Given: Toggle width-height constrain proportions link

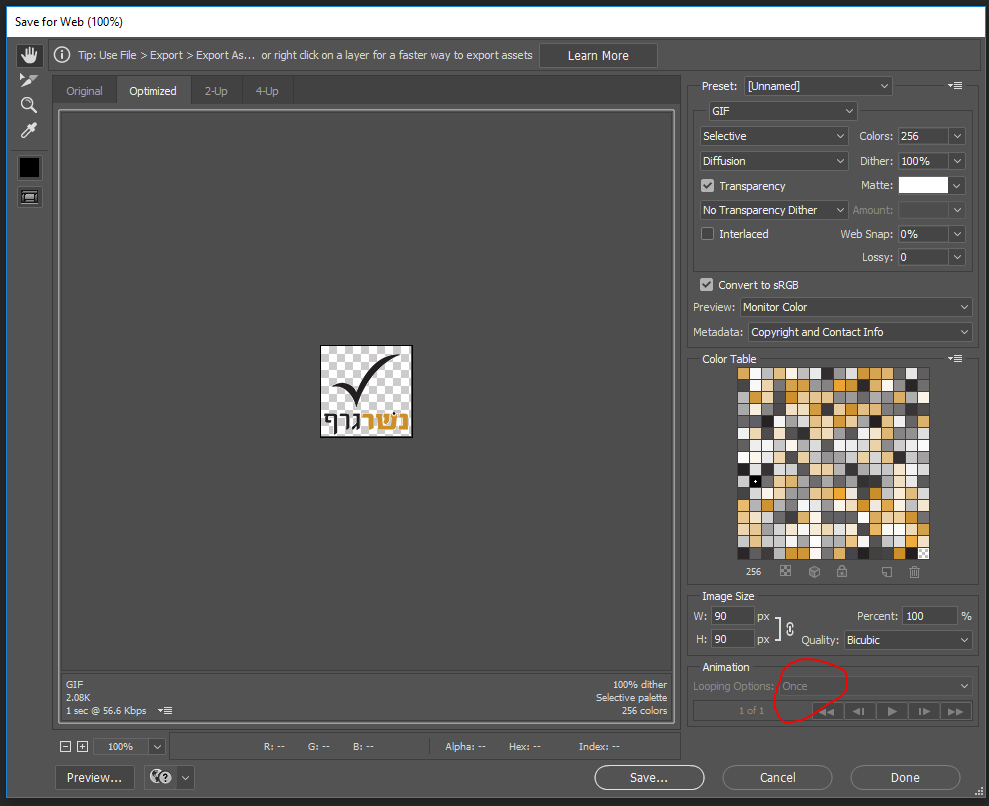Looking at the screenshot, I should click(790, 628).
